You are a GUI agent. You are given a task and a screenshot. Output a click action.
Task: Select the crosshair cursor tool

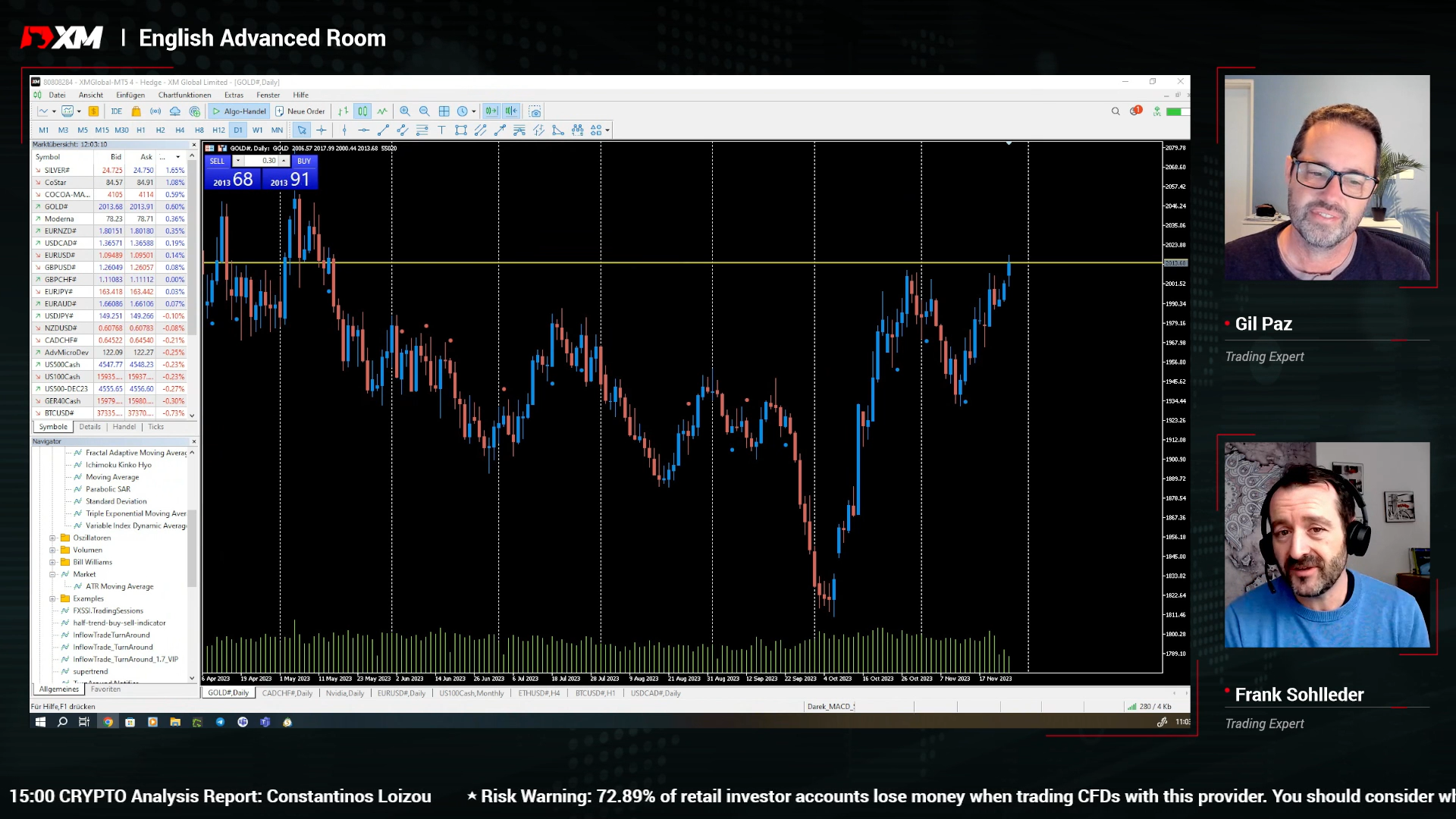click(x=322, y=130)
